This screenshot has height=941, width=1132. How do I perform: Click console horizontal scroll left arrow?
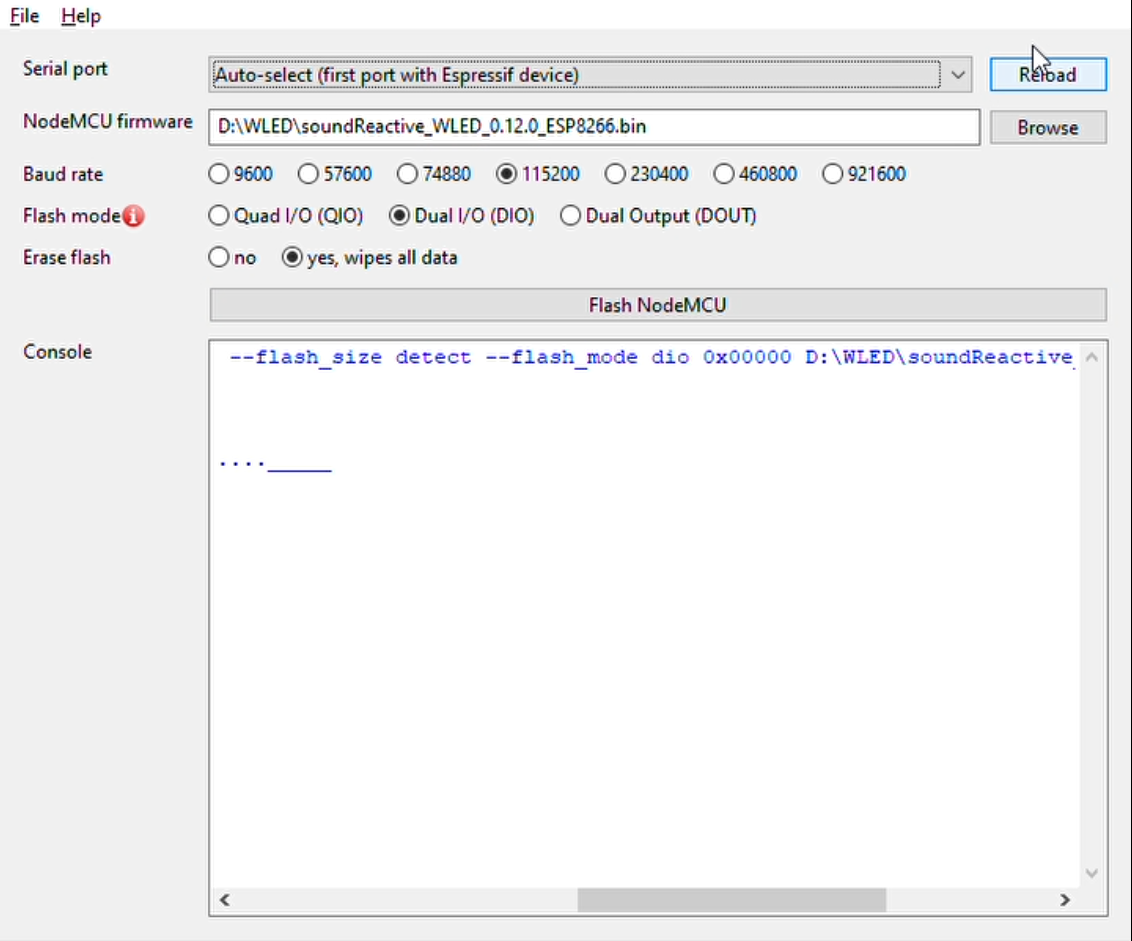tap(225, 900)
